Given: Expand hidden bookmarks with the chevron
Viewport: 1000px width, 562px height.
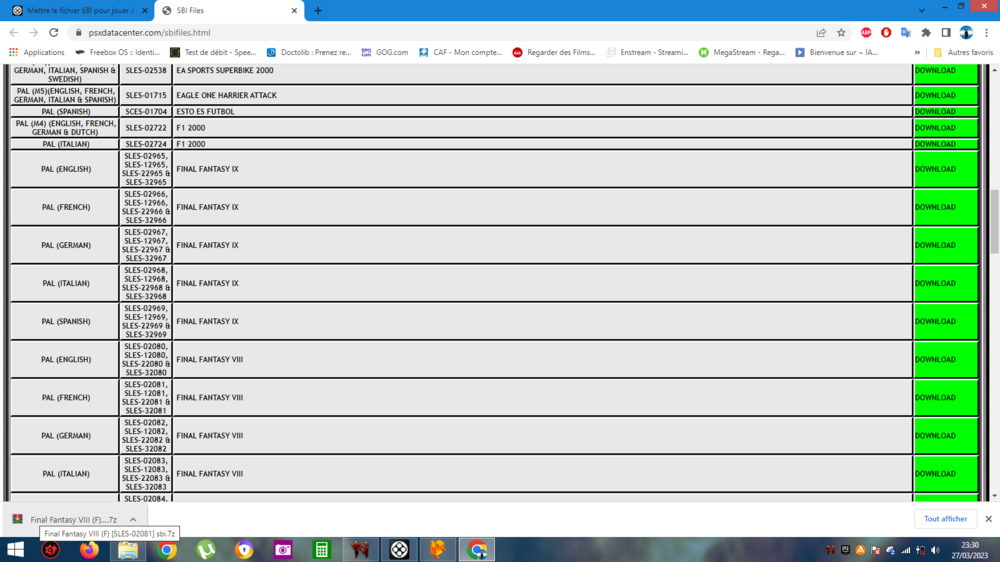Looking at the screenshot, I should click(x=917, y=52).
